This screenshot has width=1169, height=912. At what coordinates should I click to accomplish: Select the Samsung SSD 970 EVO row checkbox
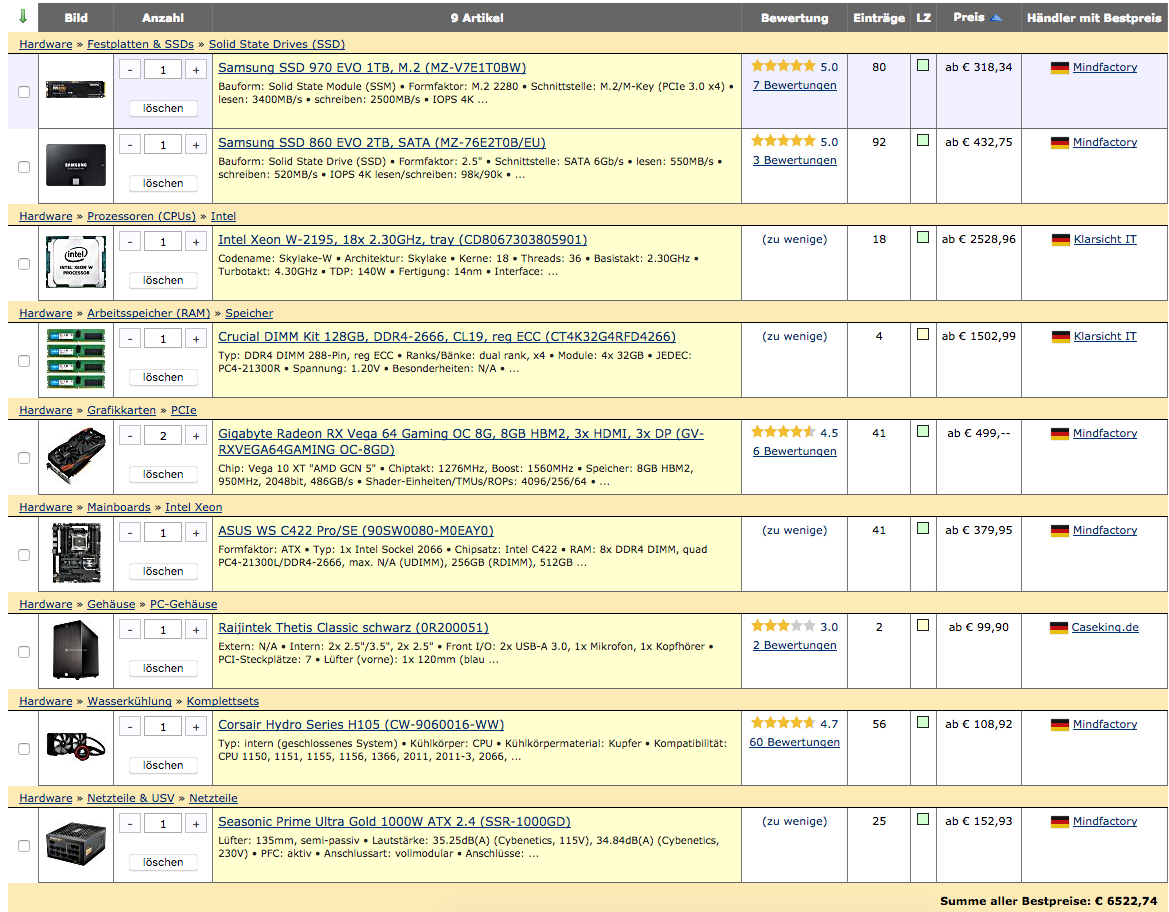tap(24, 92)
